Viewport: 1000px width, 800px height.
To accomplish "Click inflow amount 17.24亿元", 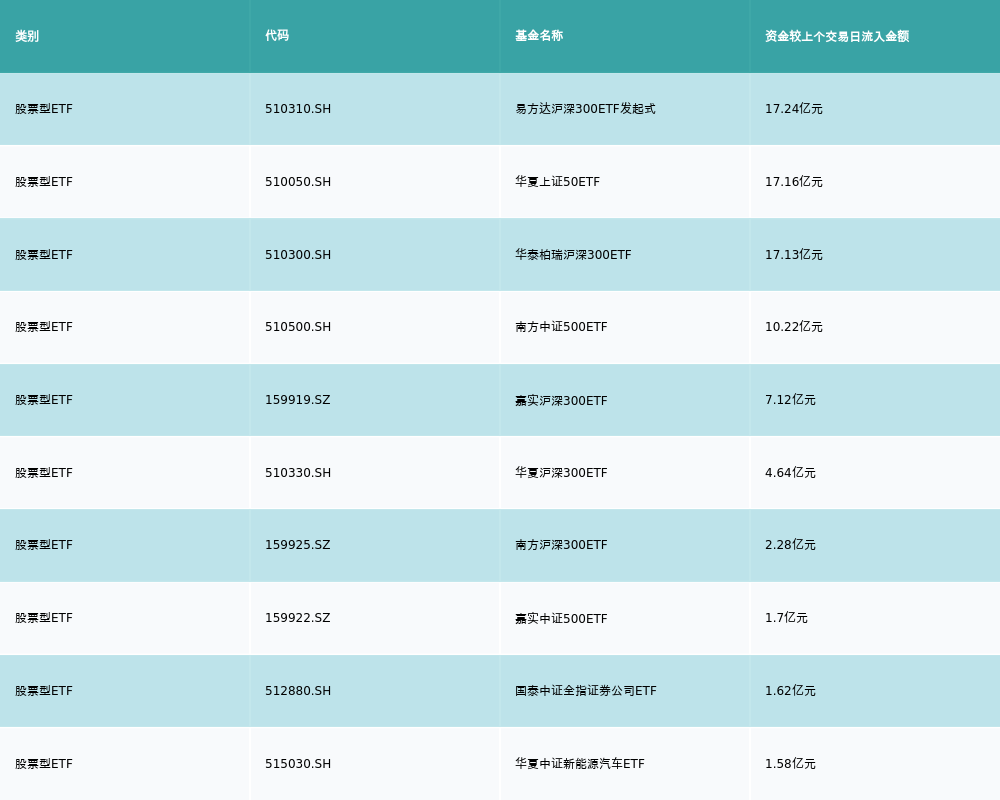I will pos(793,109).
